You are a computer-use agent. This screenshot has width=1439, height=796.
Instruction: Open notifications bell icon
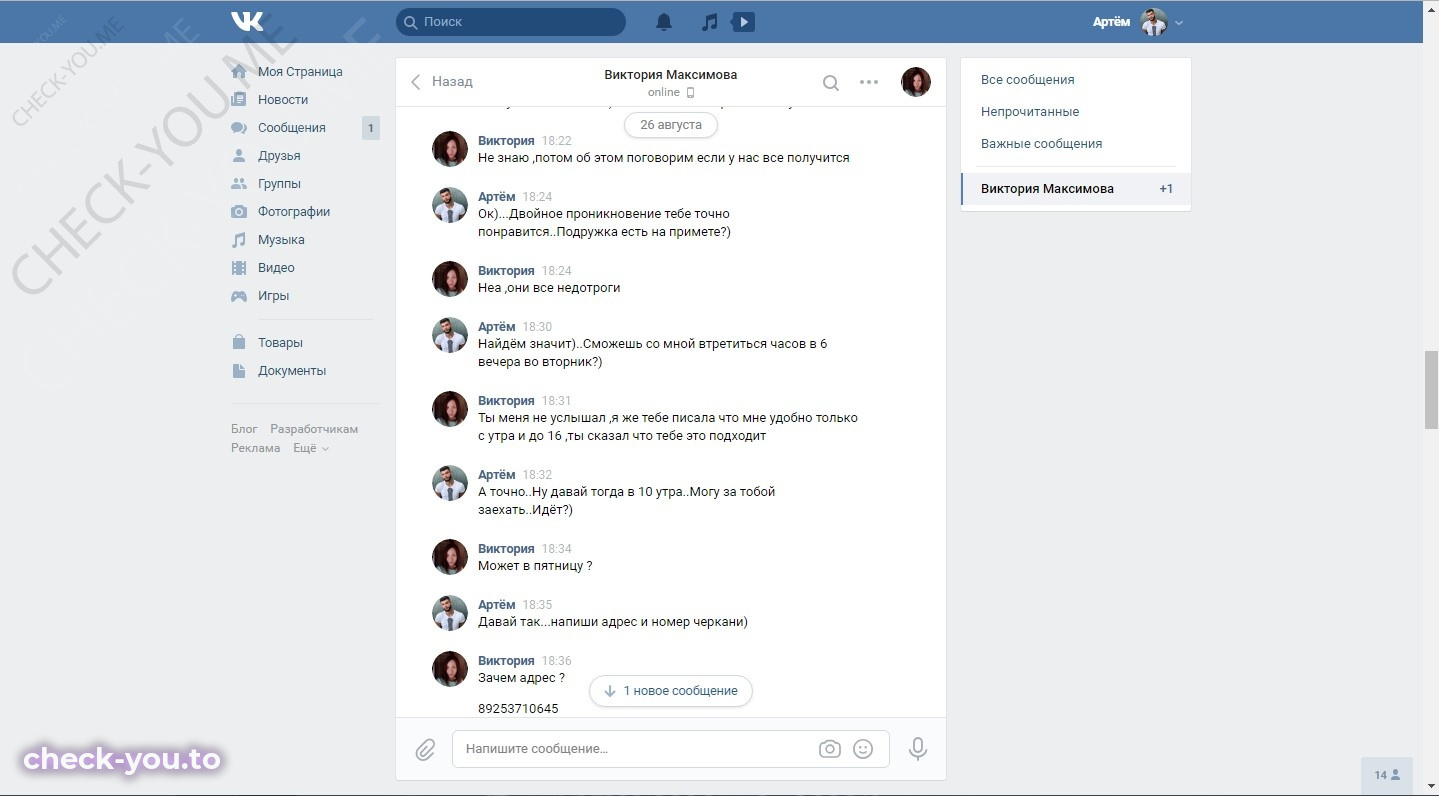coord(664,22)
